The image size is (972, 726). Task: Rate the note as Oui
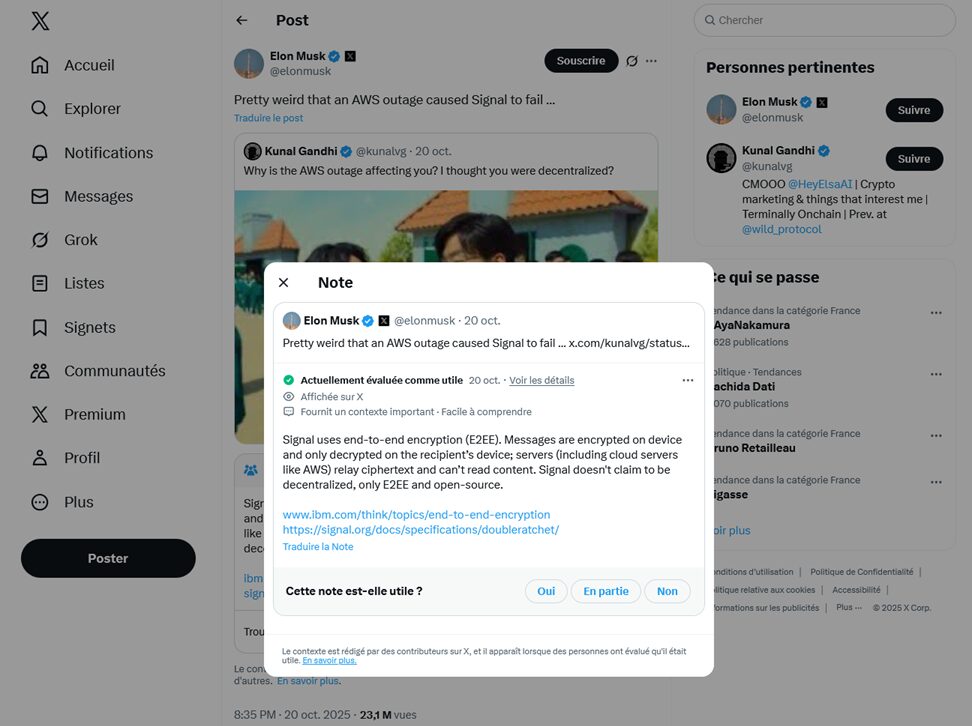click(x=546, y=591)
